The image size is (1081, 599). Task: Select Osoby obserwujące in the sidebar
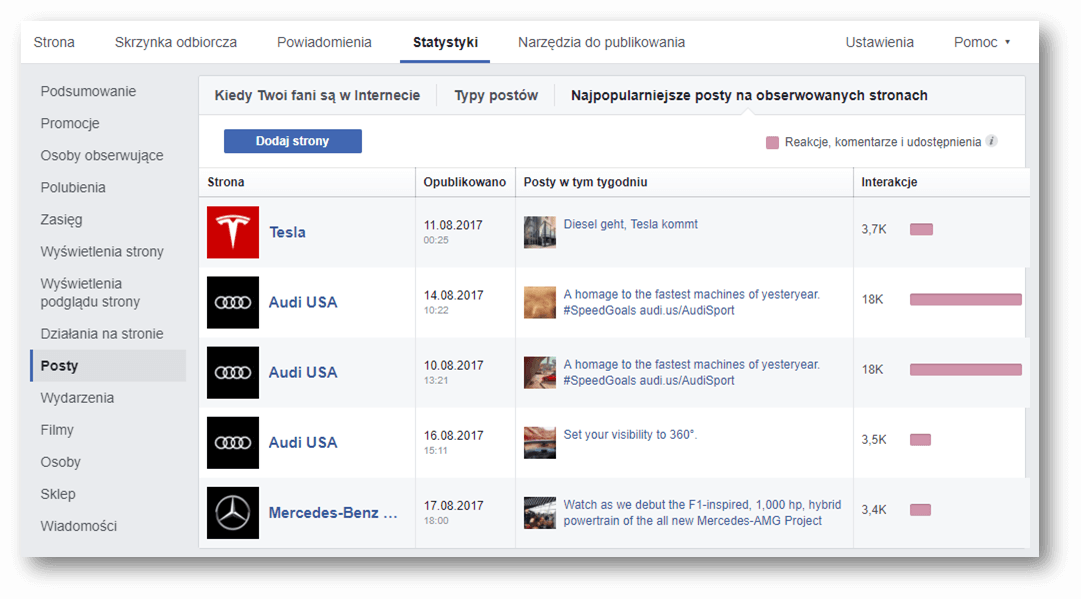tap(102, 155)
